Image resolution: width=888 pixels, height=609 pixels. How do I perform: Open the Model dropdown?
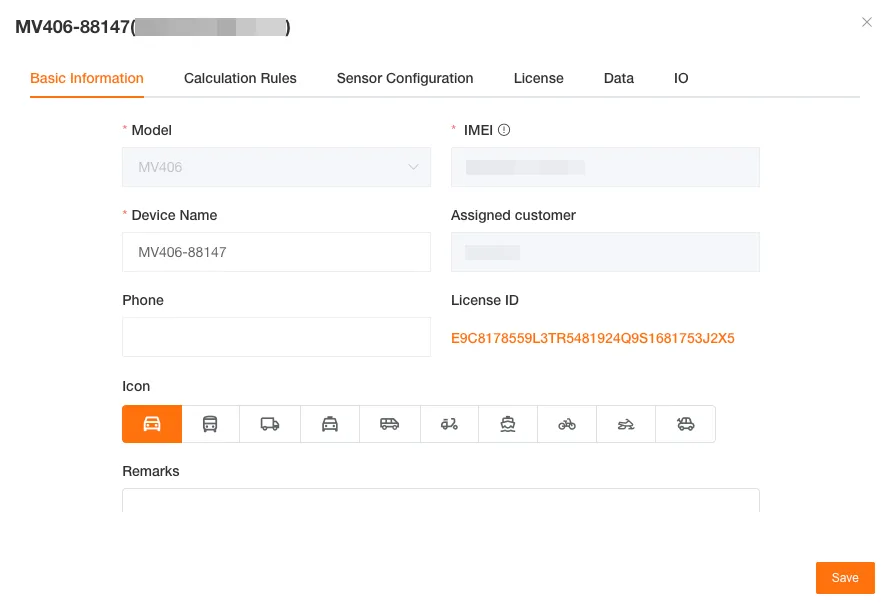(x=276, y=168)
